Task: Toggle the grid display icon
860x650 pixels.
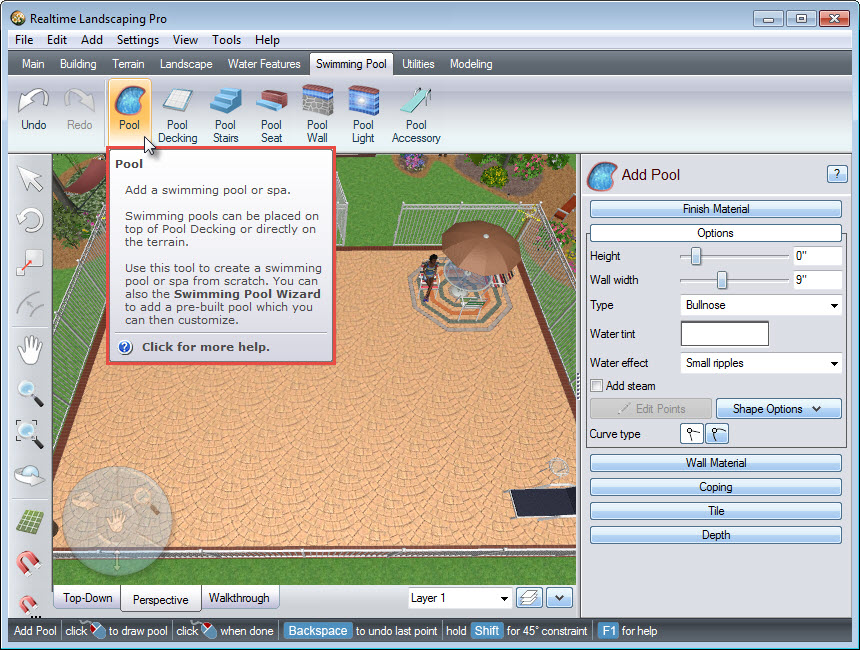Action: coord(30,521)
